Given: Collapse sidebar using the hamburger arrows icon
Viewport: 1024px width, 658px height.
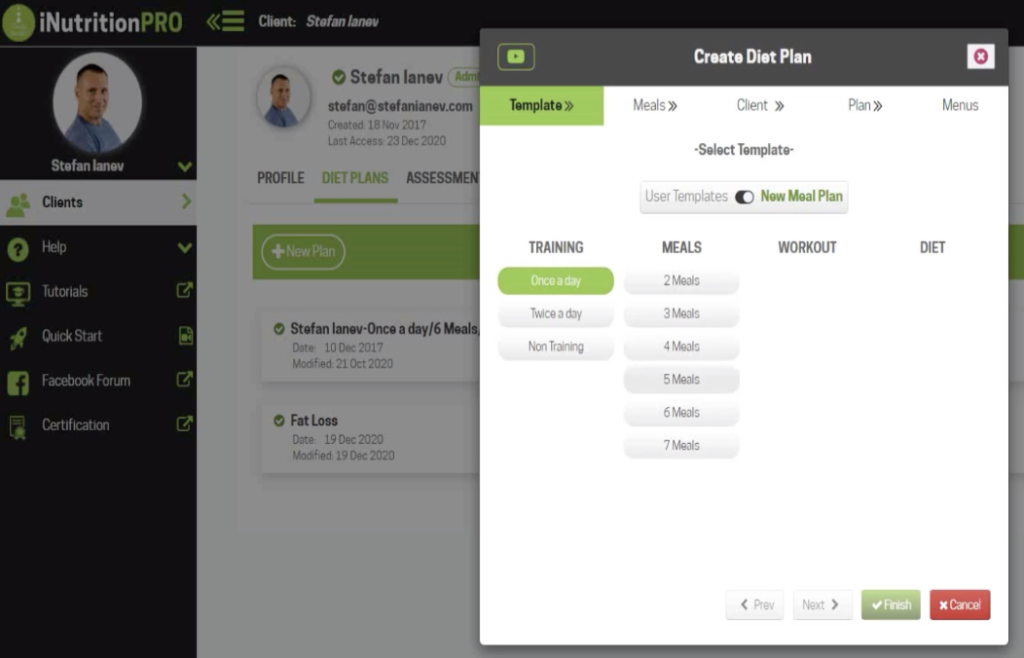Looking at the screenshot, I should (x=225, y=21).
